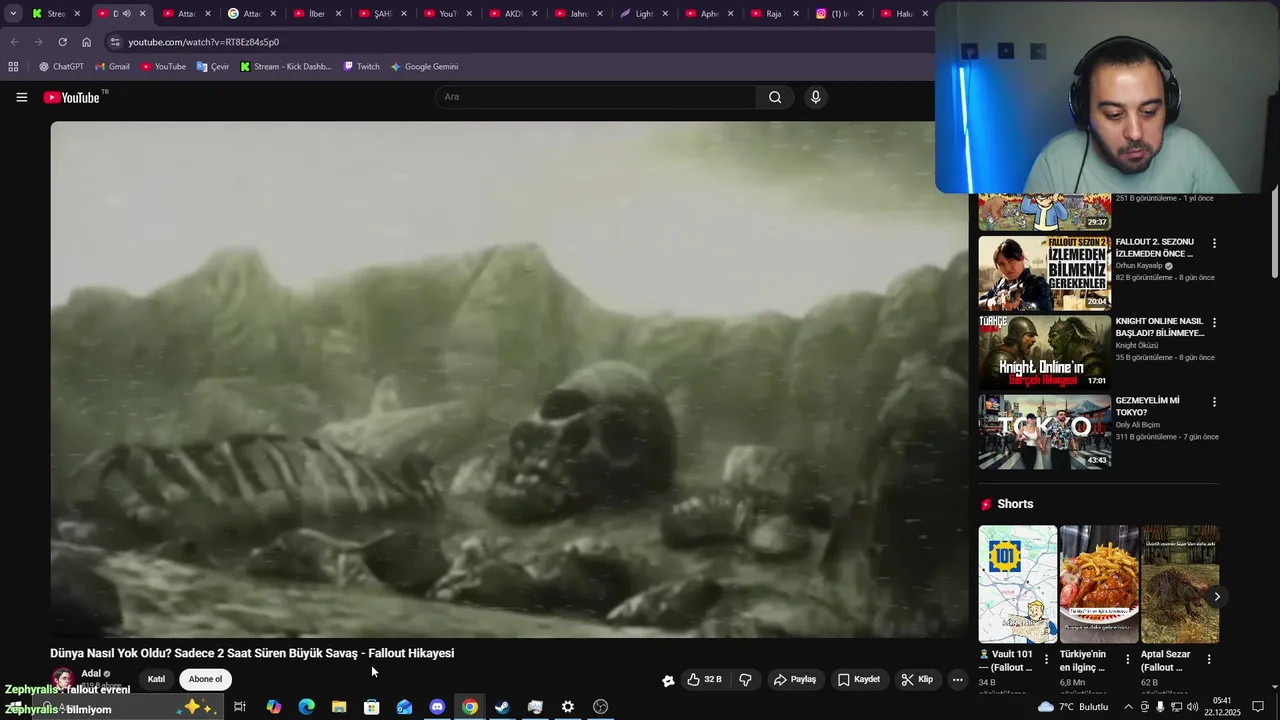This screenshot has width=1280, height=720.
Task: Open more video actions ellipsis menu
Action: pos(957,679)
